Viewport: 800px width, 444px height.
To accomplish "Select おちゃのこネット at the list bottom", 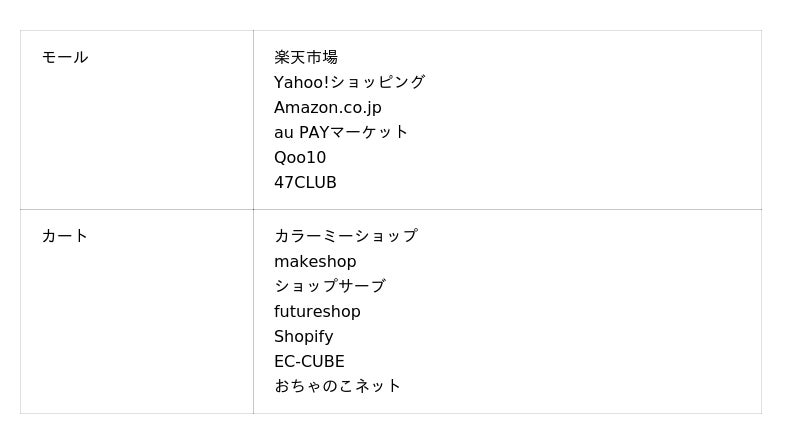I will click(337, 386).
